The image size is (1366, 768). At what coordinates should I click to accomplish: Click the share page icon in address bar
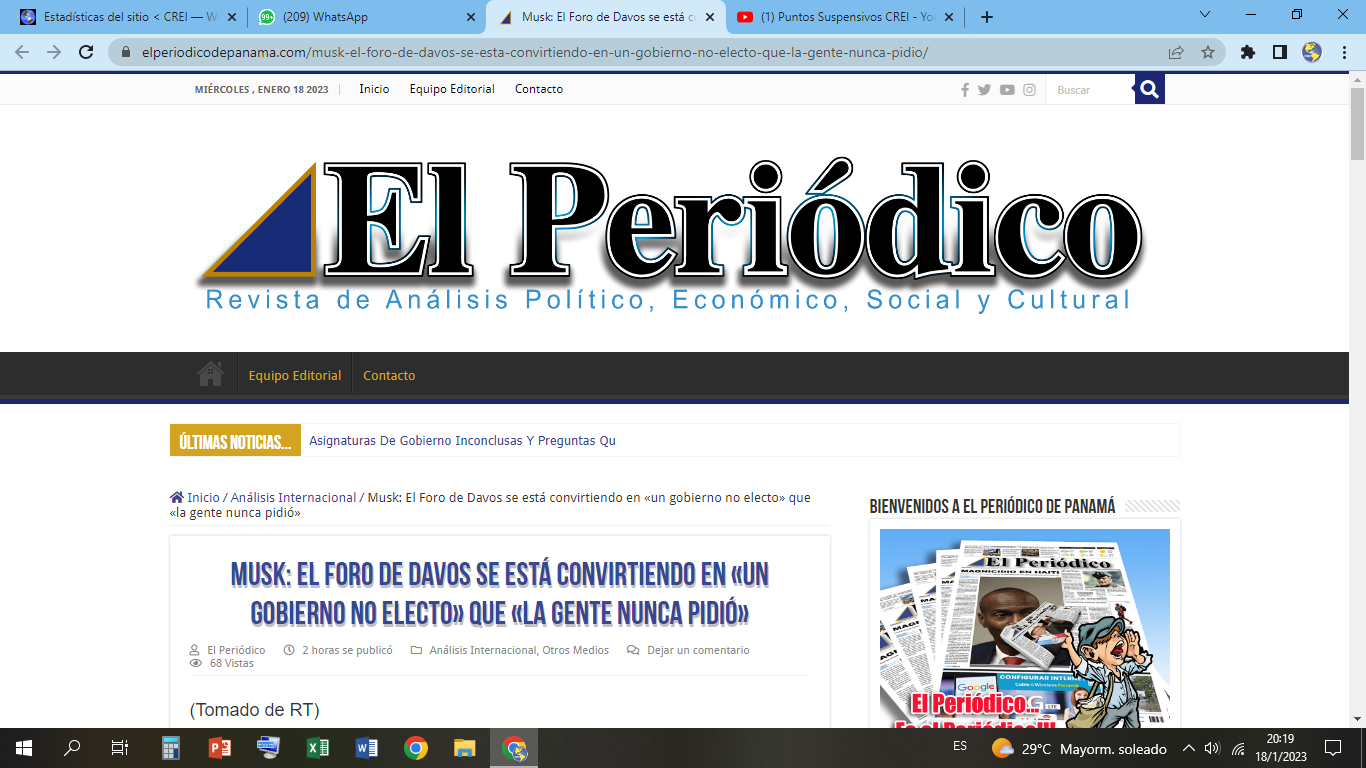[1176, 52]
